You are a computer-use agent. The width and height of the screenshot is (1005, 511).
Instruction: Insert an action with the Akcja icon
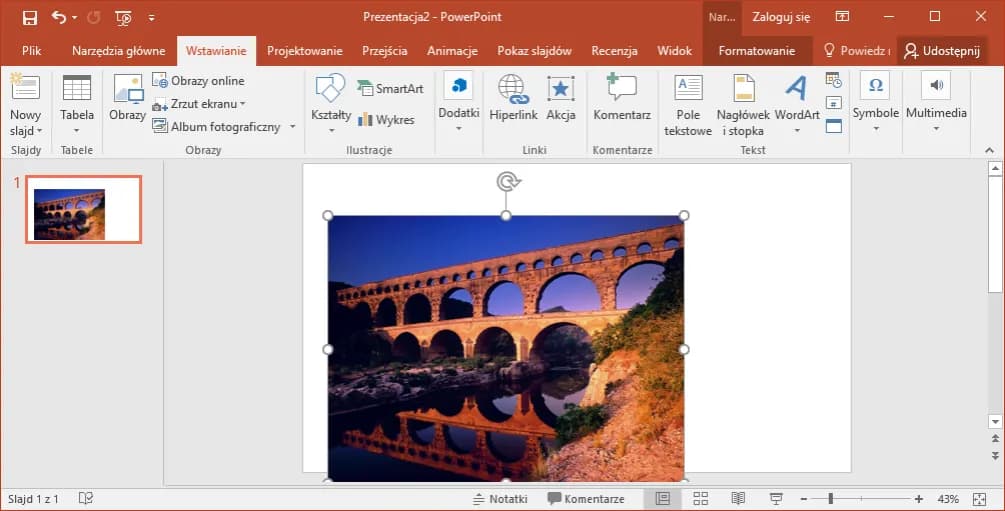(560, 91)
